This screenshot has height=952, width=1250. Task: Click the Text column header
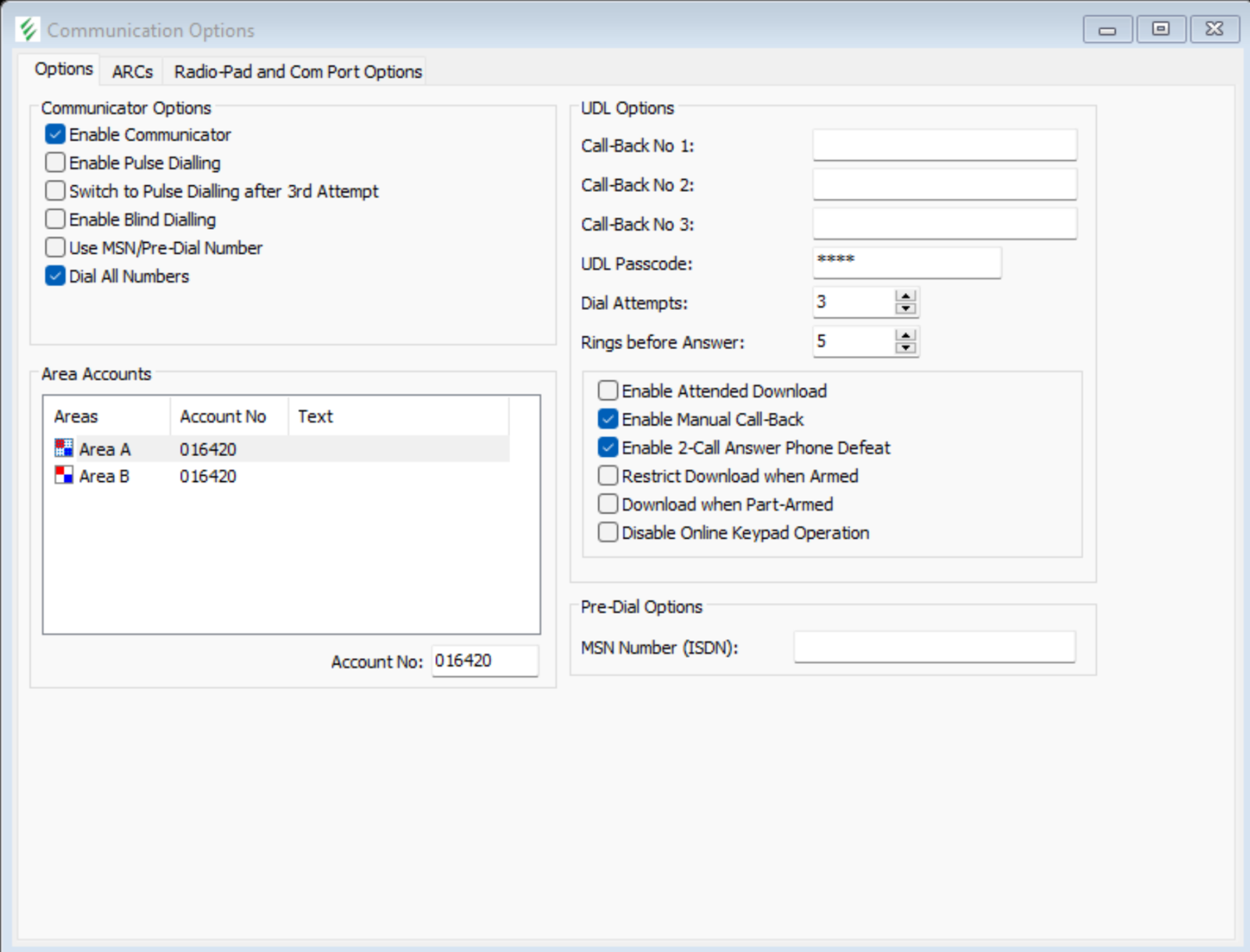[399, 416]
